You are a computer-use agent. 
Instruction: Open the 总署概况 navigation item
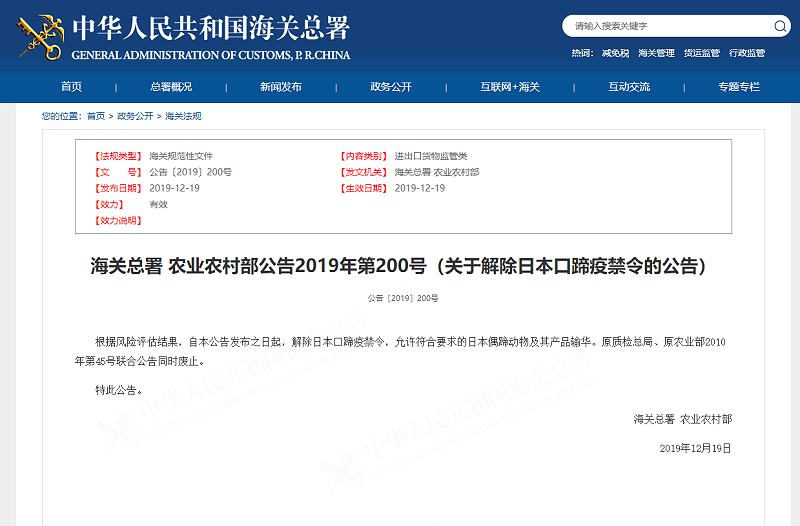pyautogui.click(x=171, y=87)
